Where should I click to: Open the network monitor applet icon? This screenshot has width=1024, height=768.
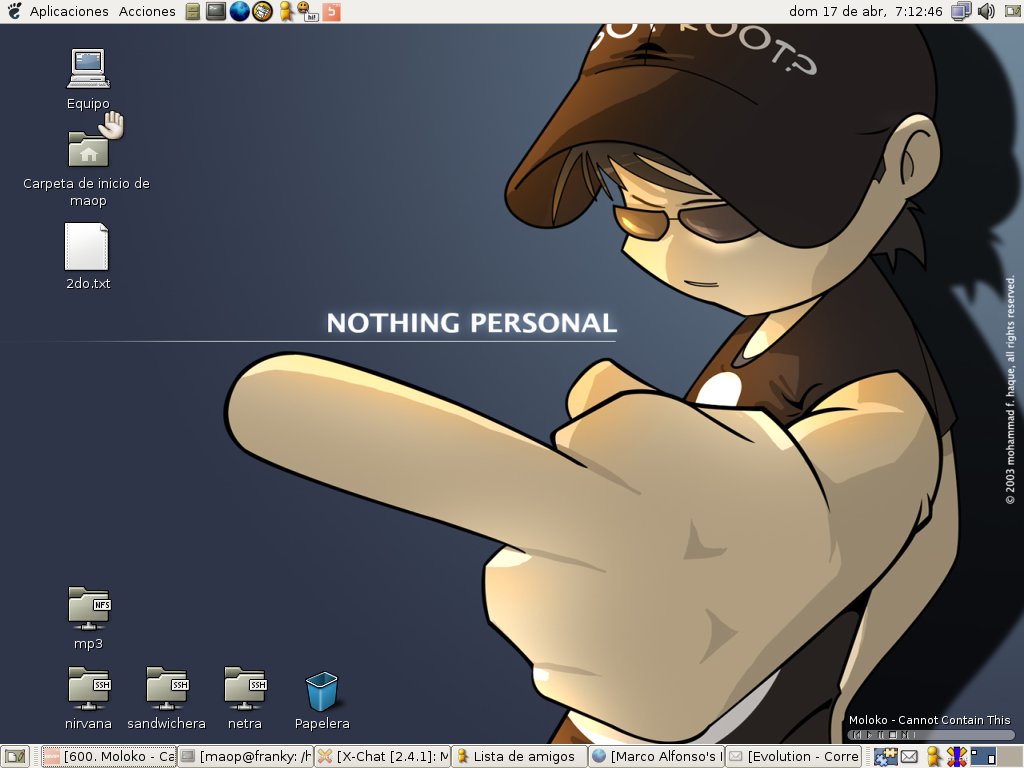coord(961,11)
